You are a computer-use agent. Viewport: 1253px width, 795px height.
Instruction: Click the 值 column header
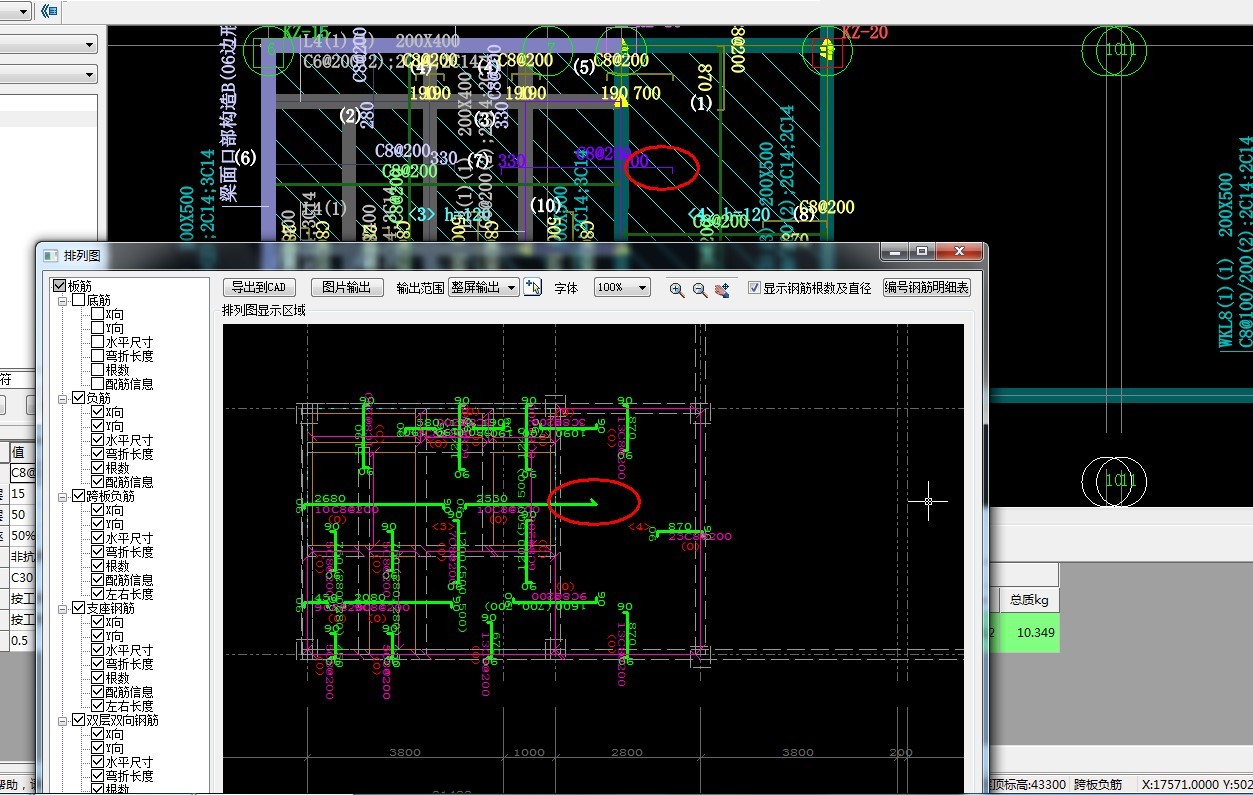(x=21, y=451)
